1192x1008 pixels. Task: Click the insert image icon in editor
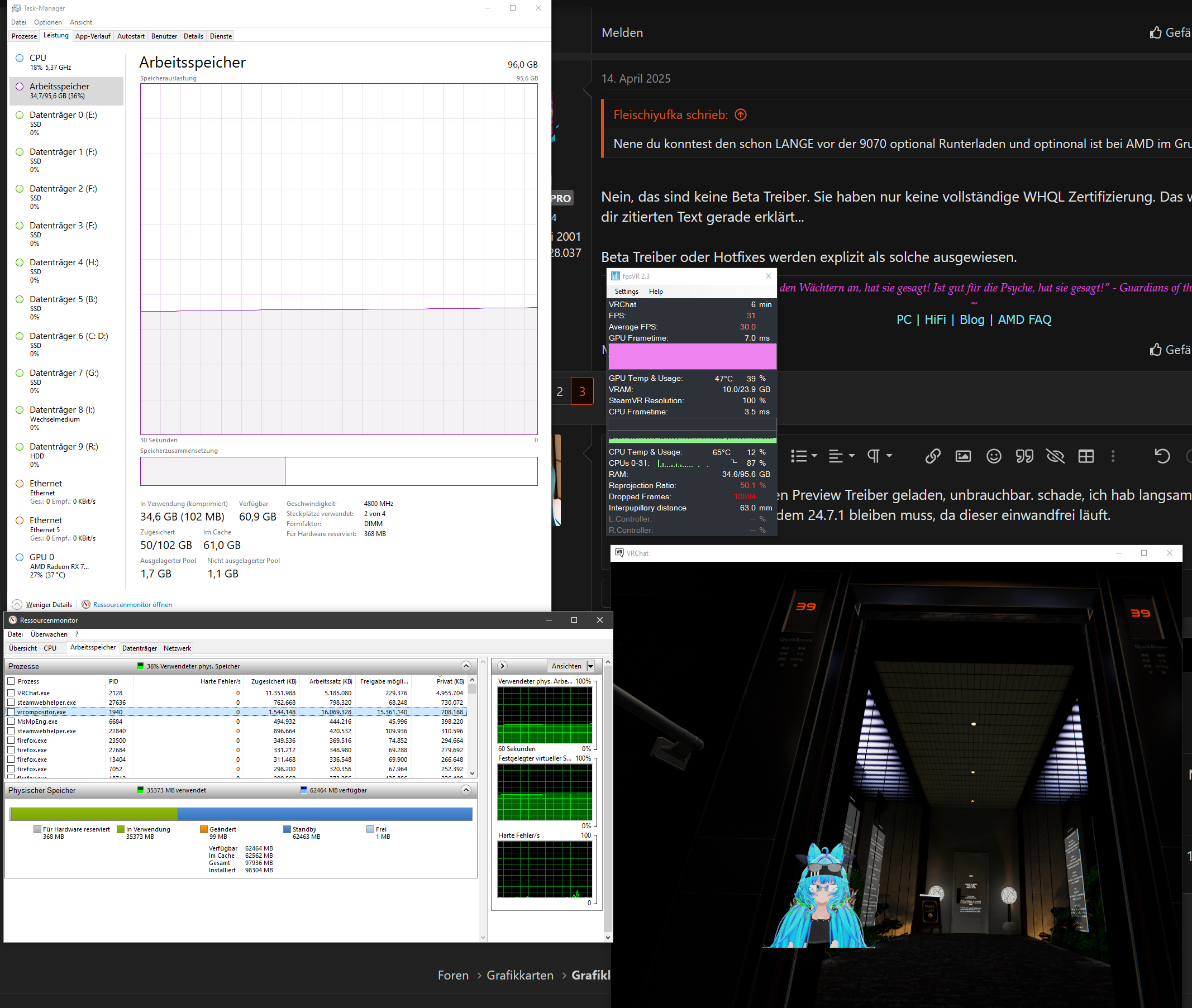tap(963, 456)
